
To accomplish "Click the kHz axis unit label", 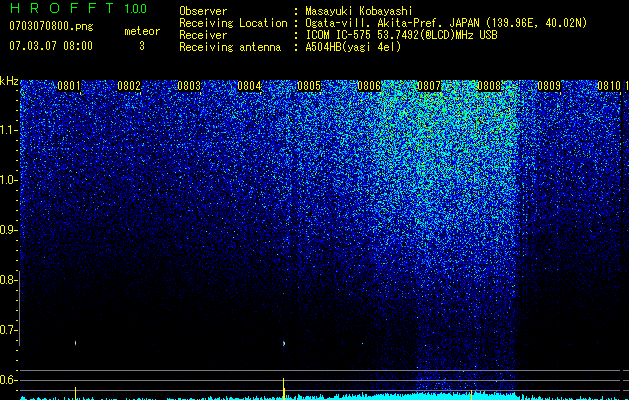I will pos(9,81).
